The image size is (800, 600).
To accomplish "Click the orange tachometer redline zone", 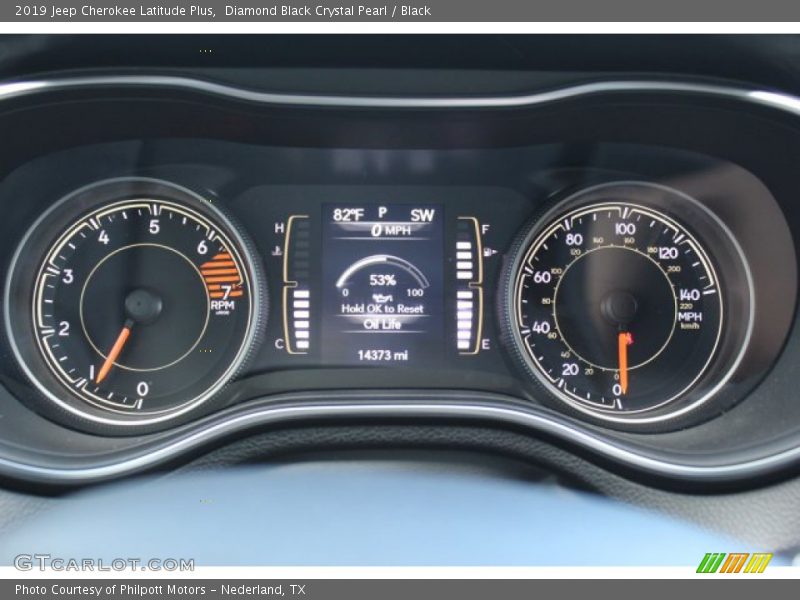I will [x=220, y=274].
